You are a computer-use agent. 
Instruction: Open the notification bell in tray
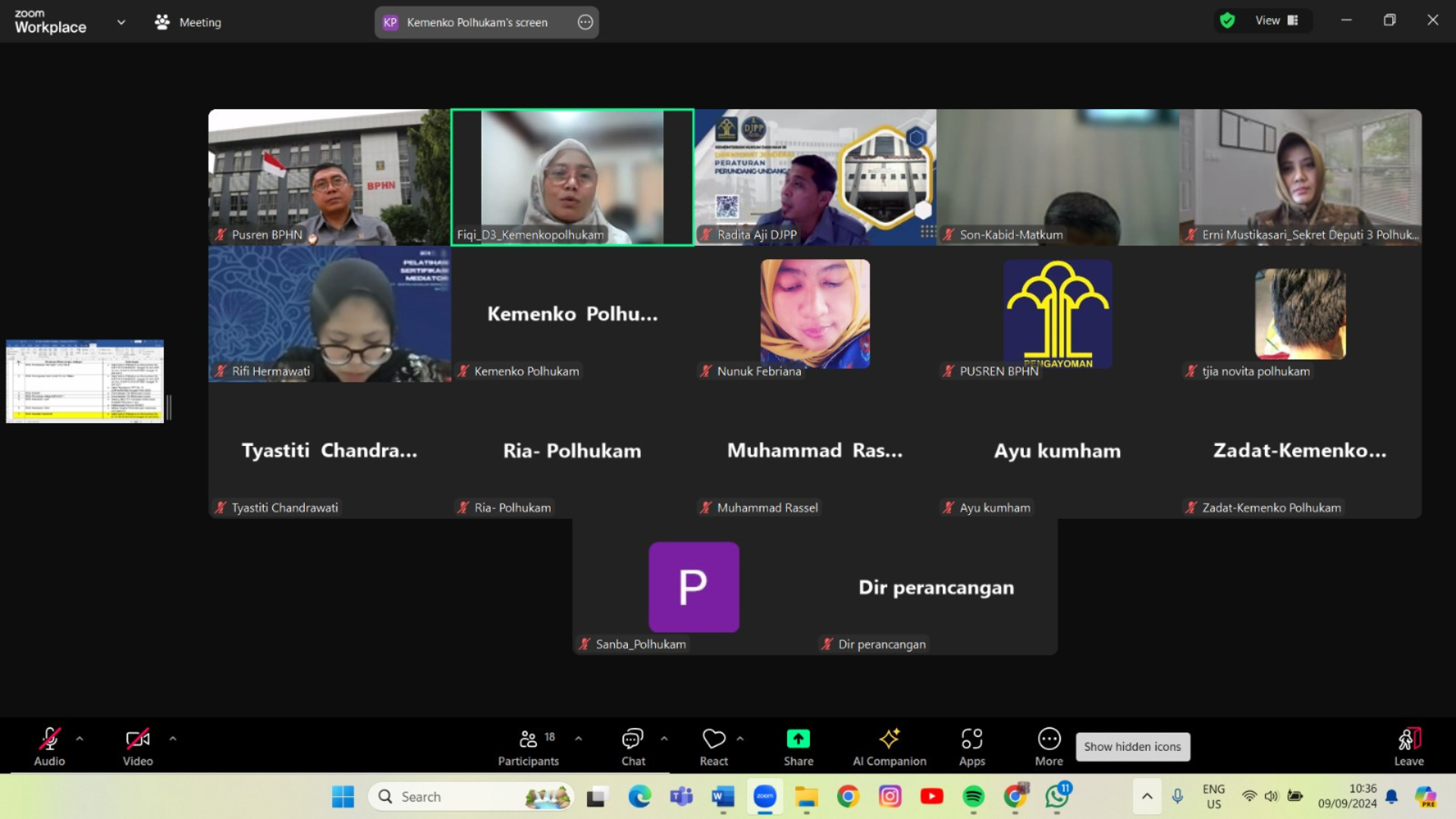pos(1392,796)
